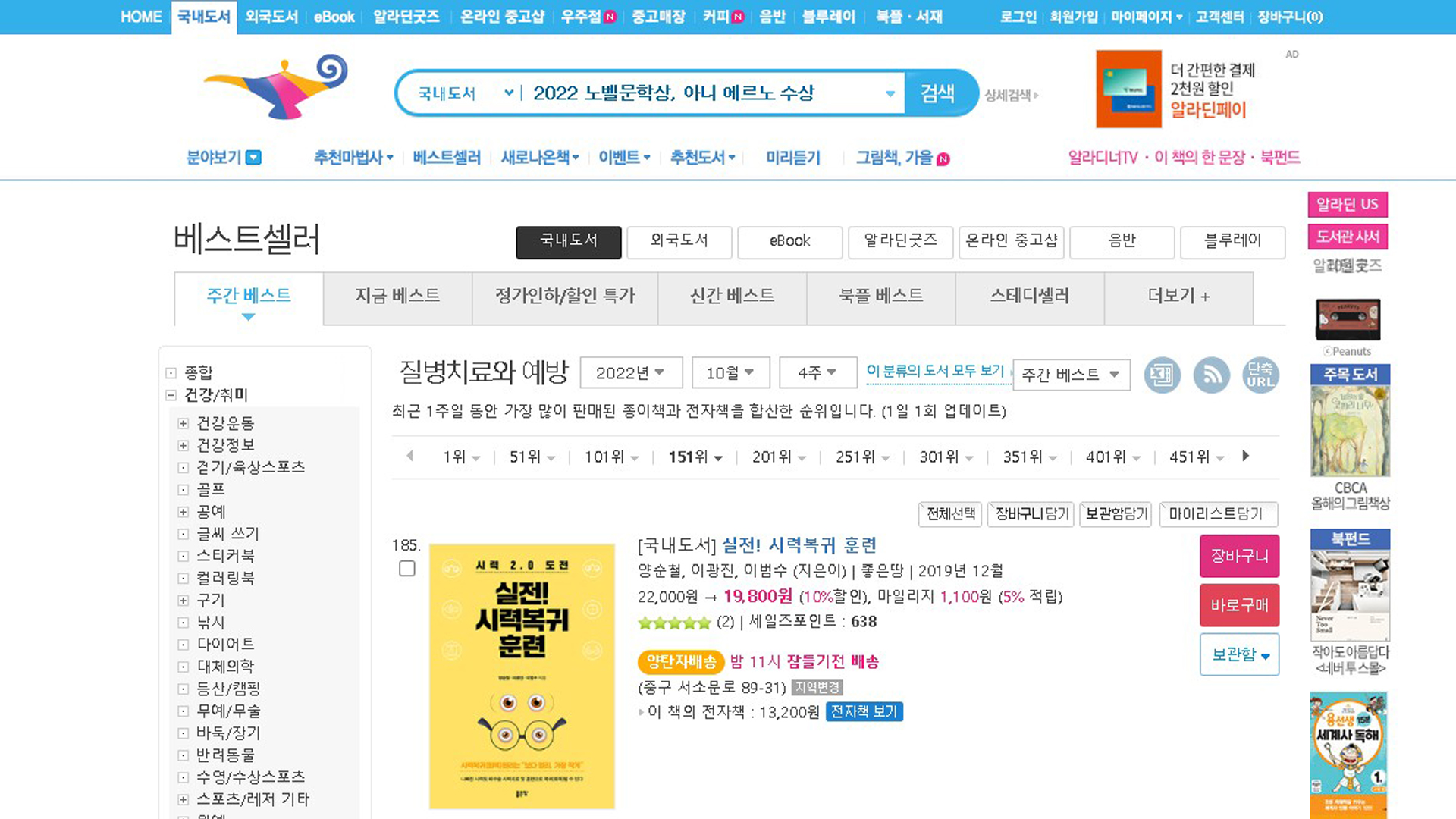Click the 알라딘페이 card ad image
1456x819 pixels.
point(1128,89)
